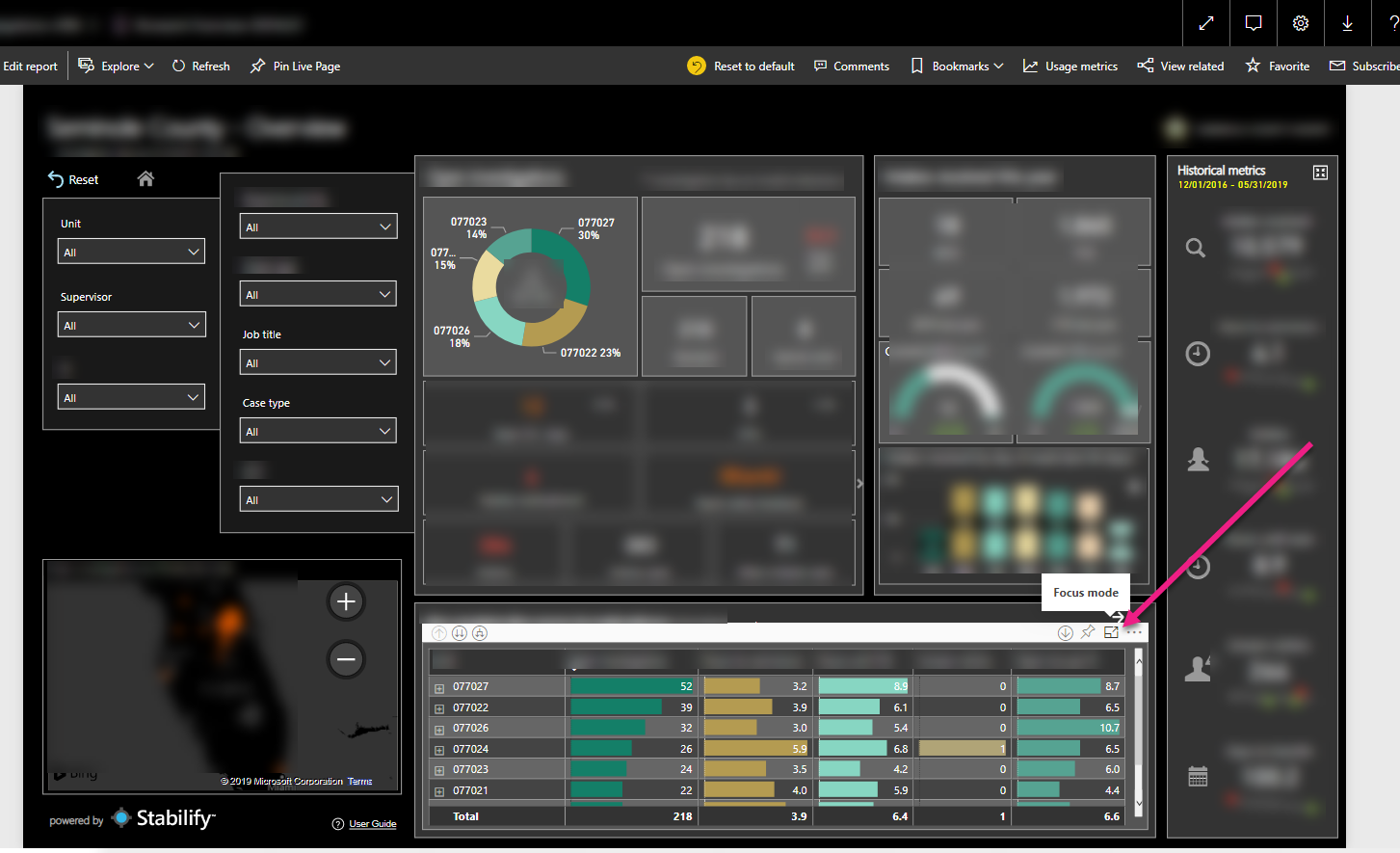Expand row 077027 in the table
The width and height of the screenshot is (1400, 853).
point(439,688)
